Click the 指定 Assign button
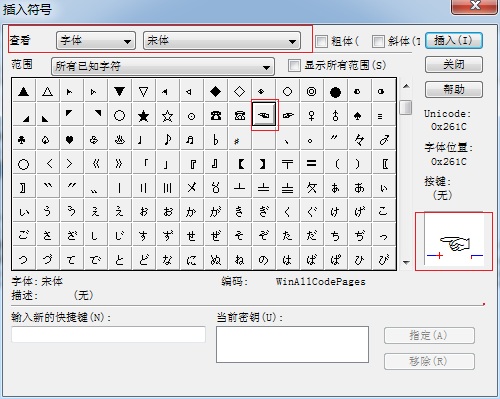 tap(429, 335)
